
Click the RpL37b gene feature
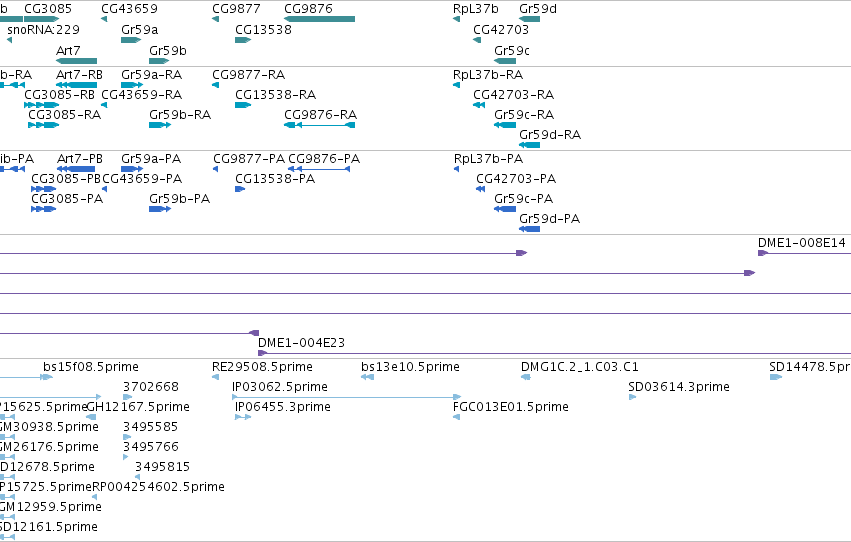456,19
